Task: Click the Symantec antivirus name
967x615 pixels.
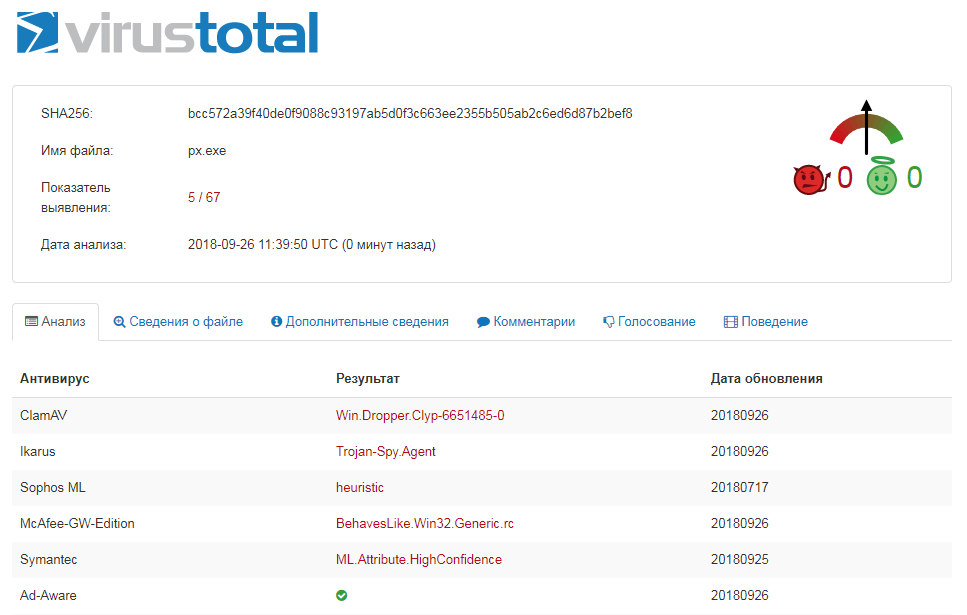Action: coord(49,559)
